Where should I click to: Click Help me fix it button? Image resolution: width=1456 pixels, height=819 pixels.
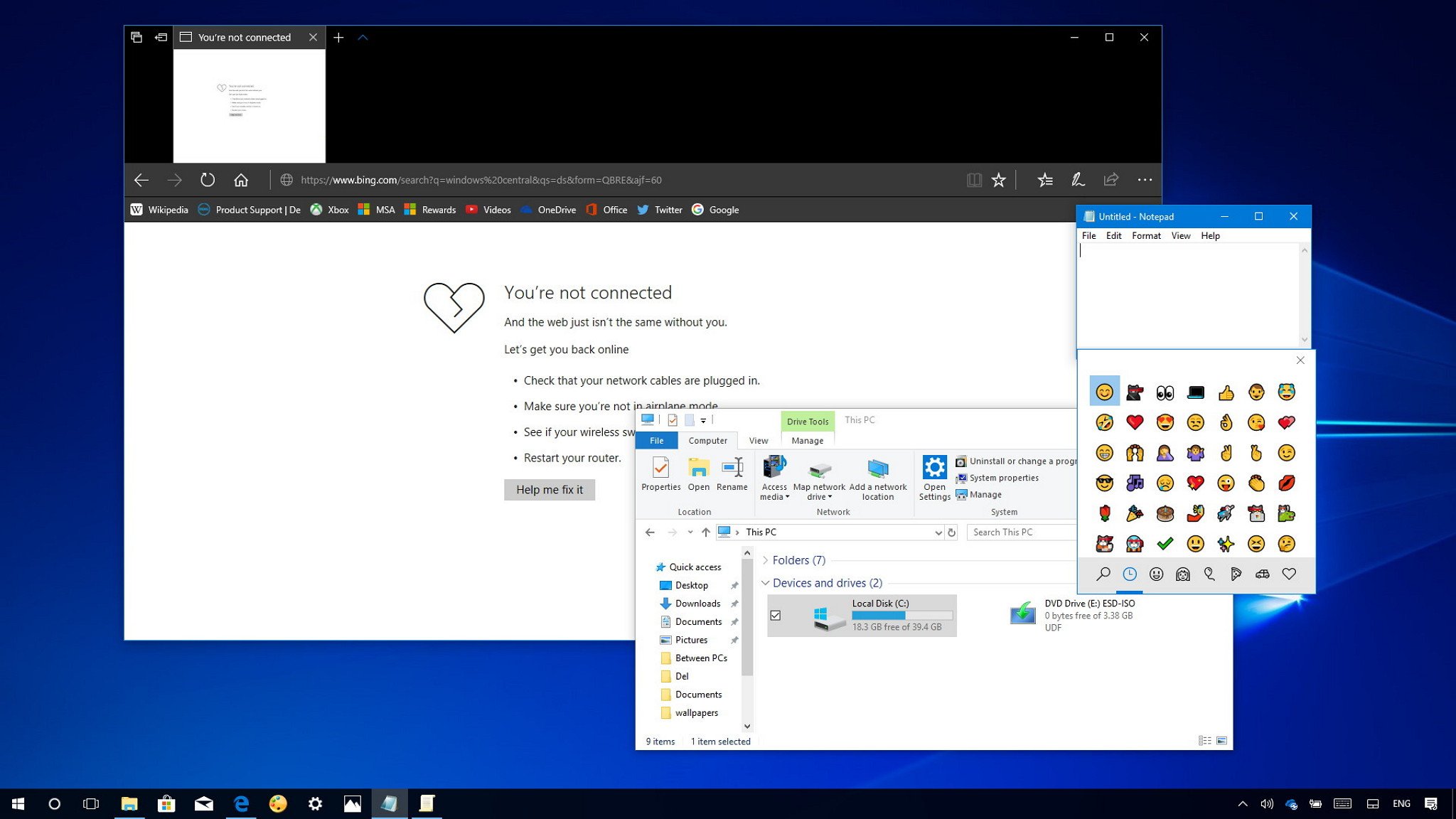tap(549, 489)
